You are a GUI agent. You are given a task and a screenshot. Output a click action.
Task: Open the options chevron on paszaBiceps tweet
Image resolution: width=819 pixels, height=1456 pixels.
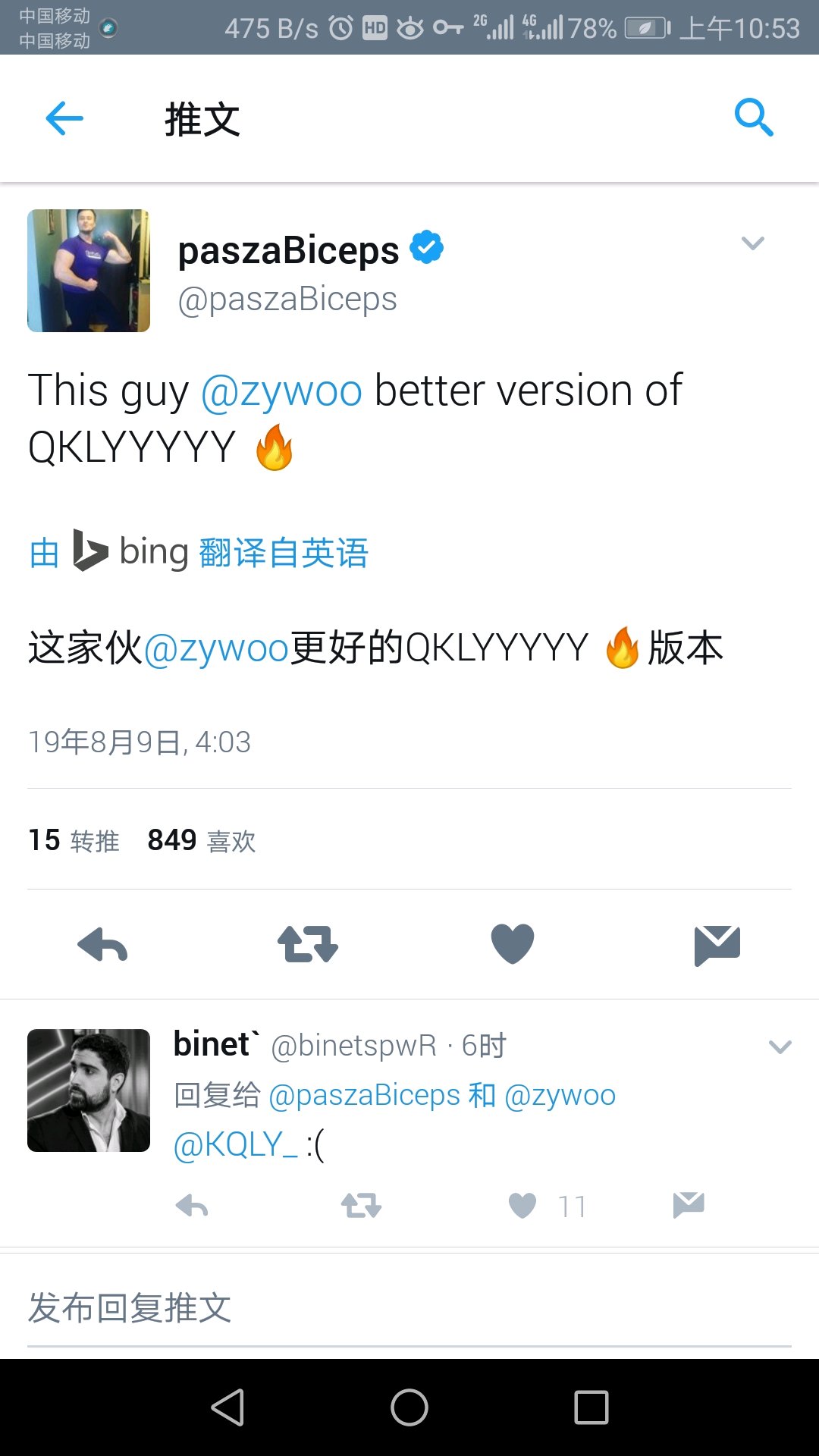(753, 243)
